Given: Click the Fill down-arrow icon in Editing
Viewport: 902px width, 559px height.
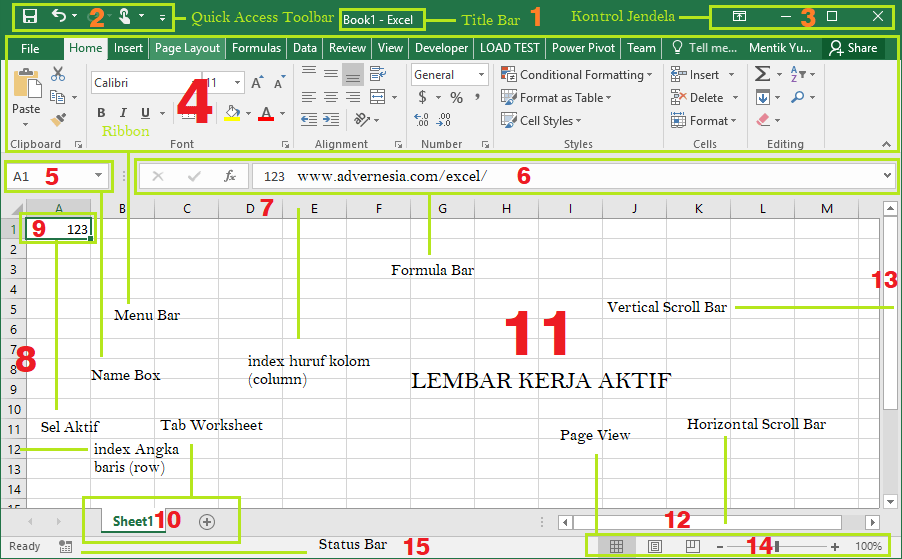Looking at the screenshot, I should (x=763, y=97).
